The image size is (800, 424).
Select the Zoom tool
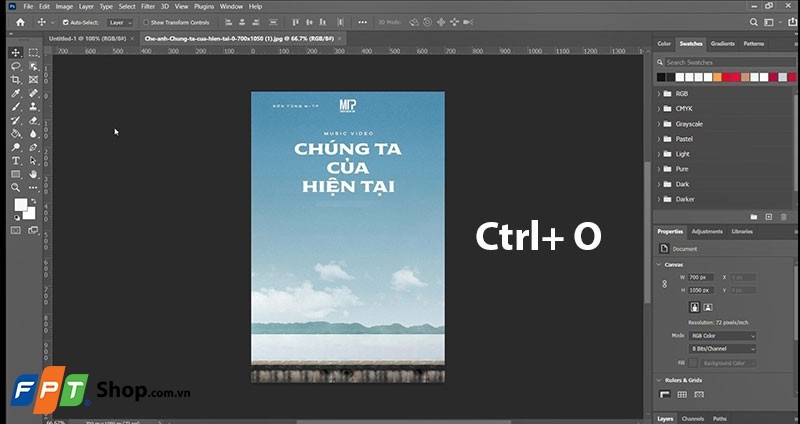click(16, 188)
